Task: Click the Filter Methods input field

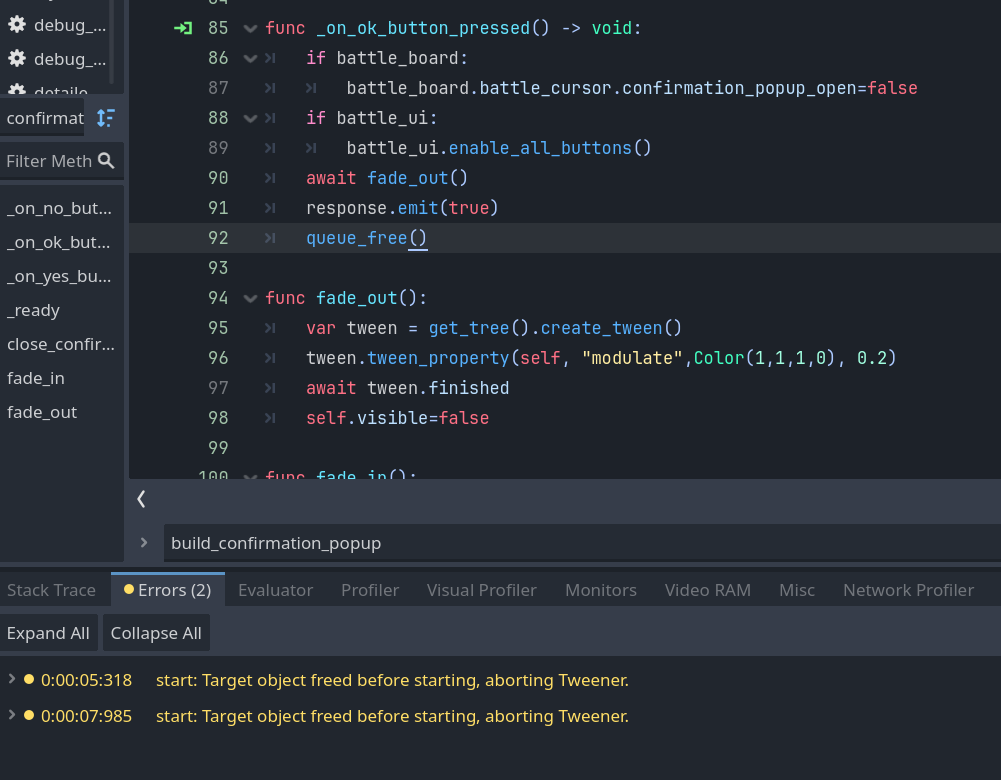Action: point(48,161)
